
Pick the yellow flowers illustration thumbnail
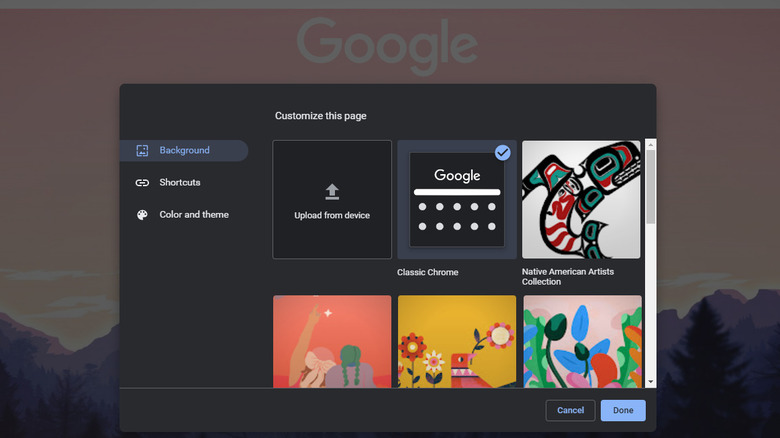pos(457,341)
